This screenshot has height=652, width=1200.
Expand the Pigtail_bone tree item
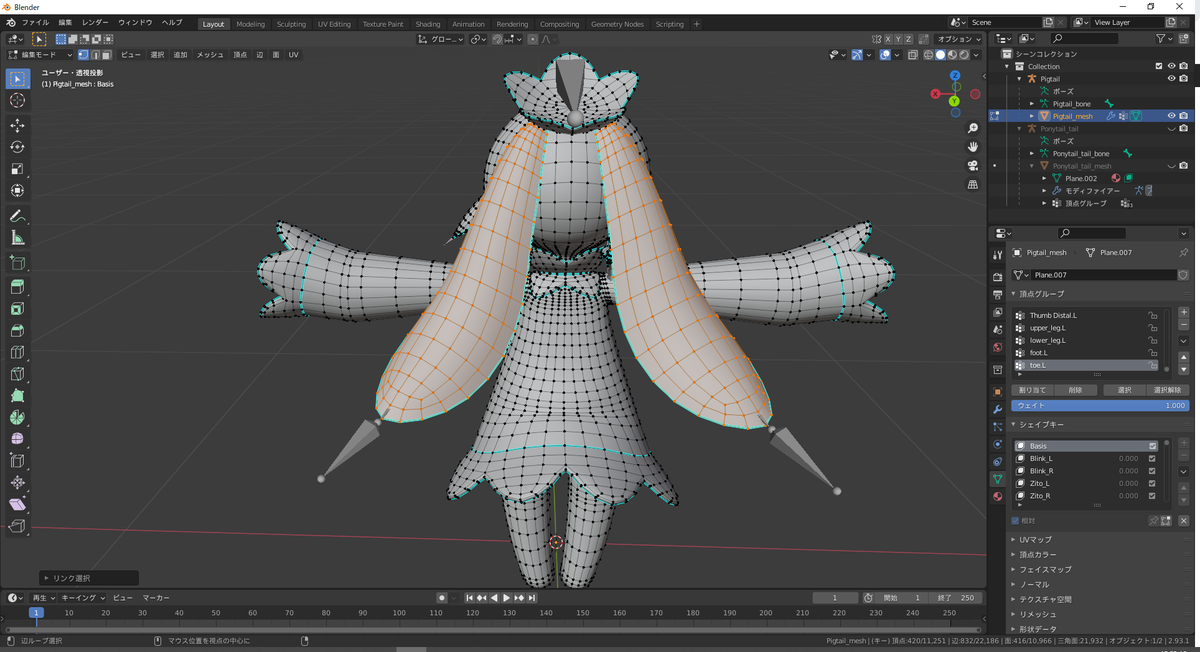point(1032,103)
